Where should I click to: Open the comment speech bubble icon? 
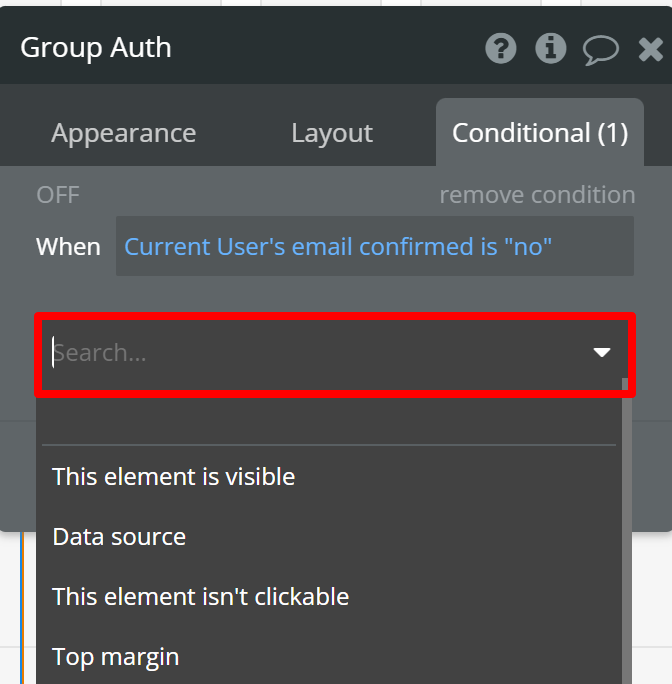pyautogui.click(x=600, y=50)
